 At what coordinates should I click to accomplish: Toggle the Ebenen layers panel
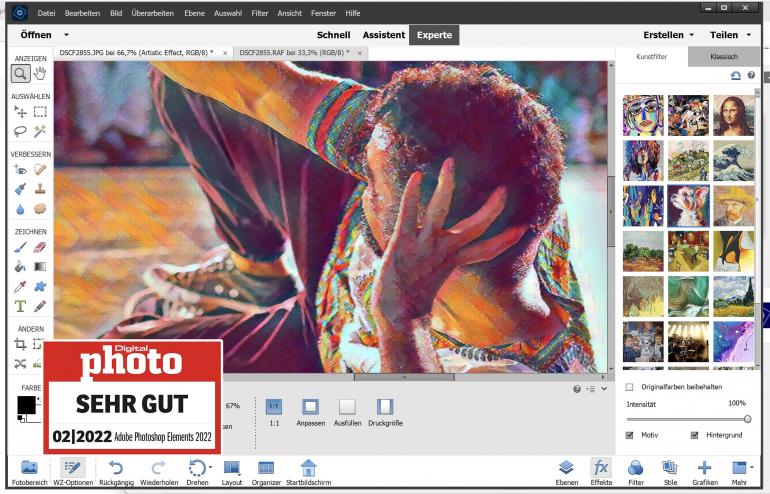(x=566, y=472)
